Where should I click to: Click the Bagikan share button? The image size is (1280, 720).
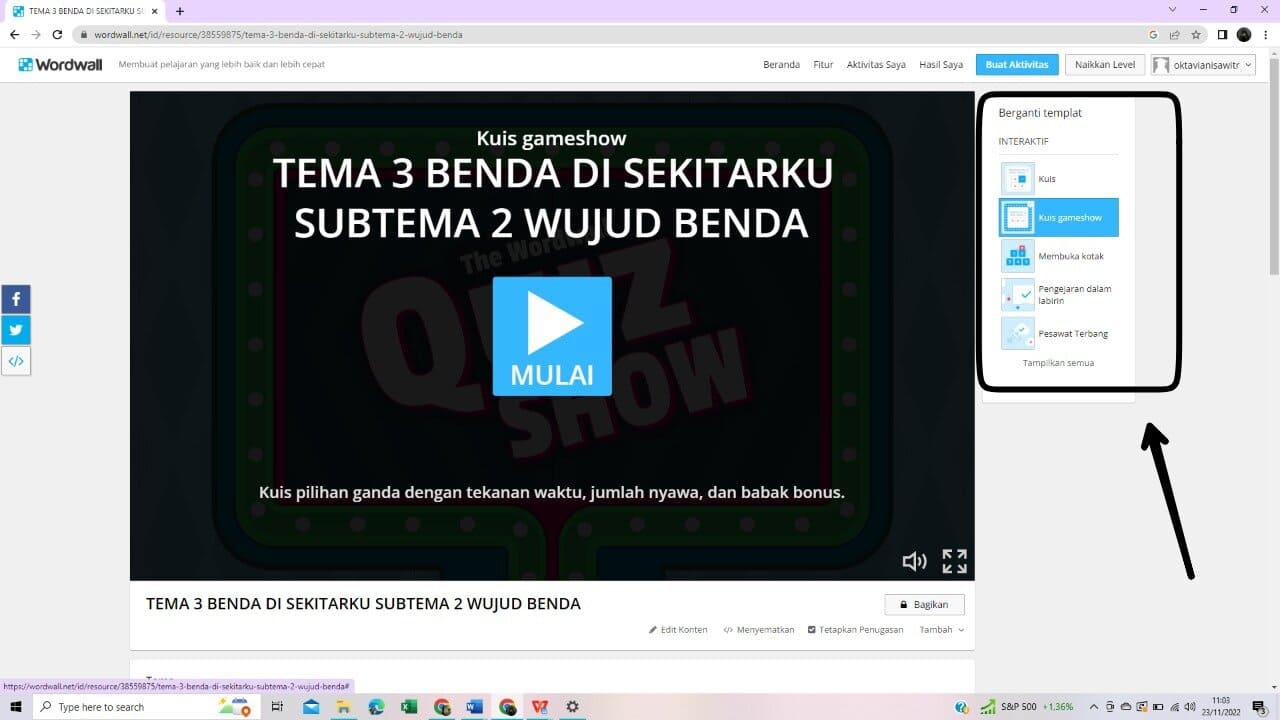click(x=924, y=604)
